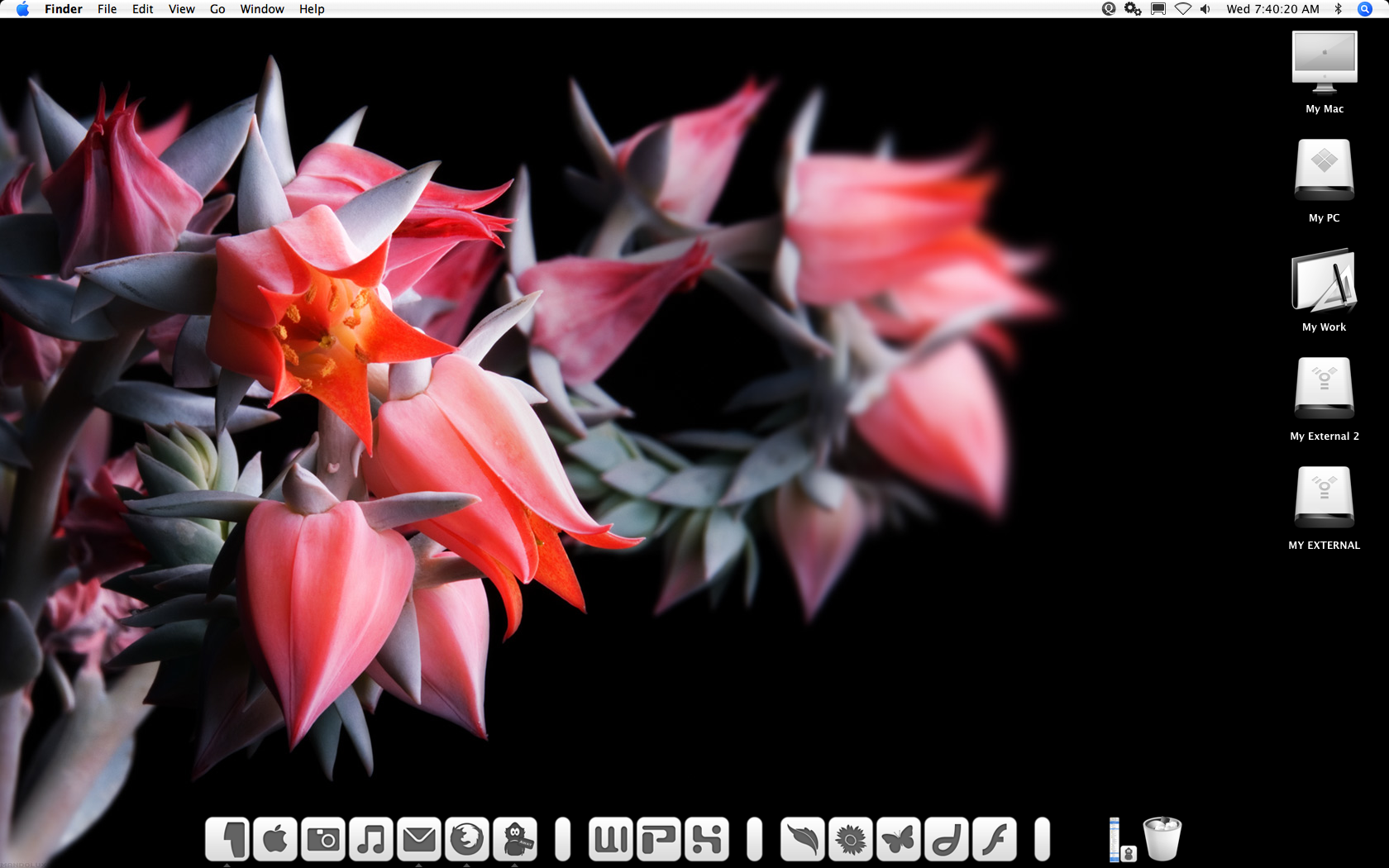This screenshot has width=1389, height=868.
Task: Open the QuickTime Q menu bar icon
Action: coord(1109,9)
